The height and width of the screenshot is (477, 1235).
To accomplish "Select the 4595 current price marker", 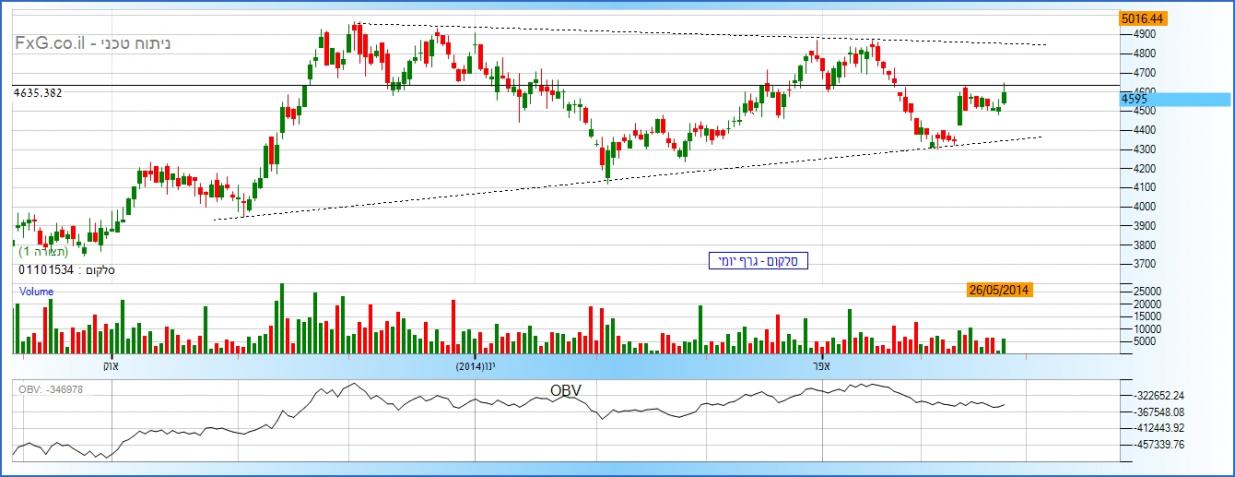I will 1134,99.
